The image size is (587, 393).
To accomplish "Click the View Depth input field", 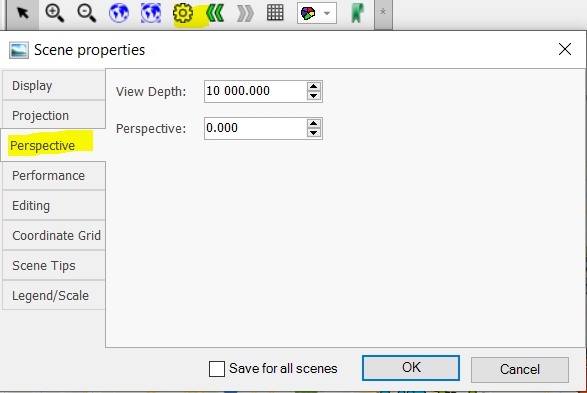I will pos(256,91).
